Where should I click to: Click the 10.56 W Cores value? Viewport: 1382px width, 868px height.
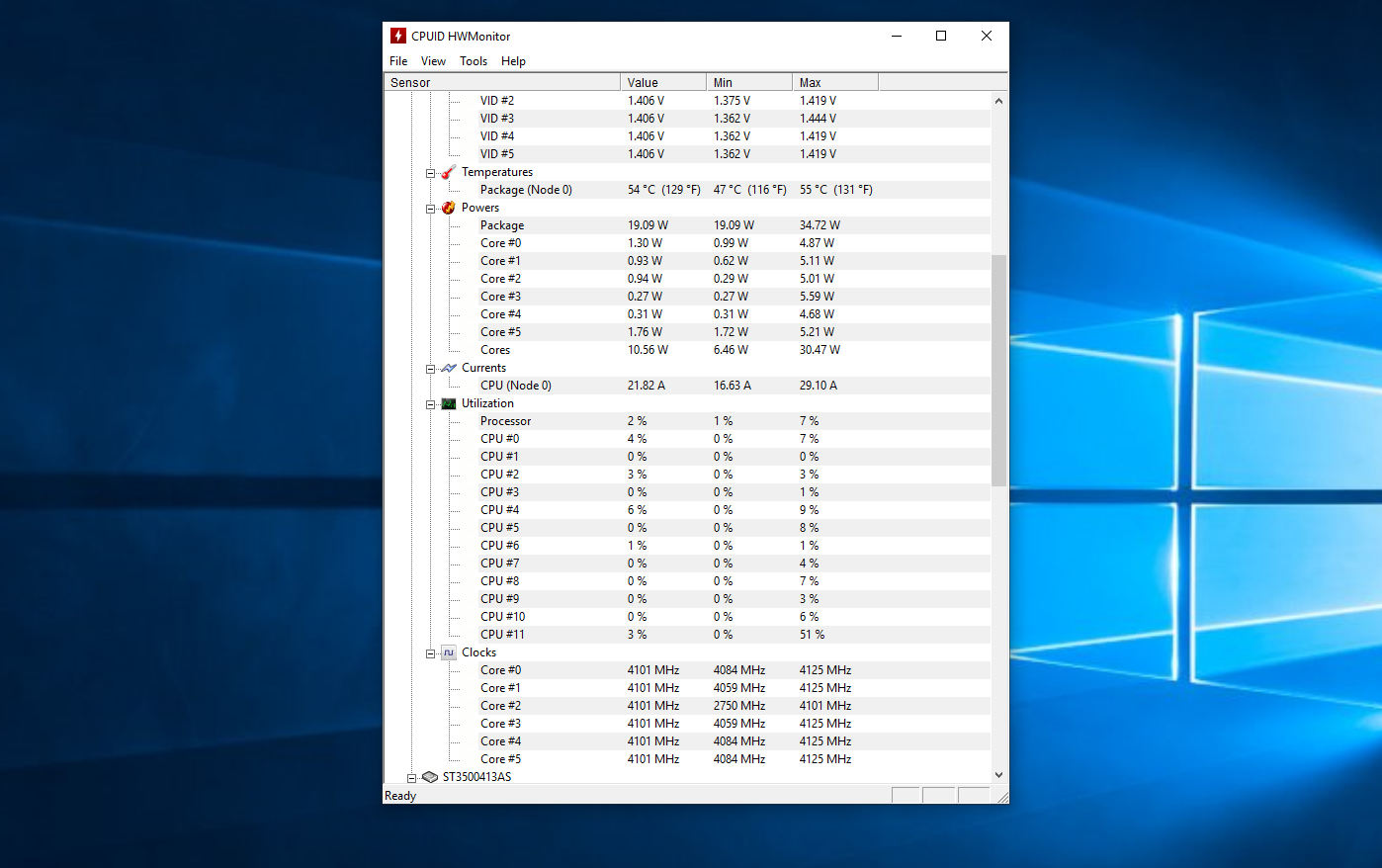coord(648,350)
